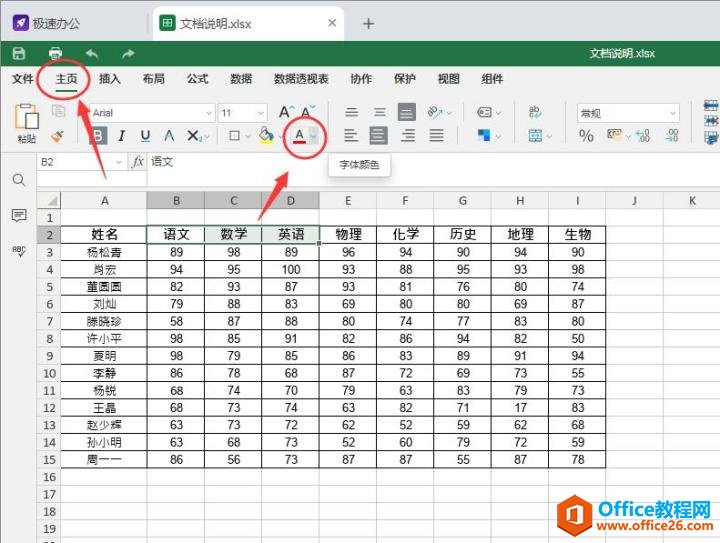Toggle Underline formatting
Viewport: 720px width, 543px height.
tap(146, 136)
